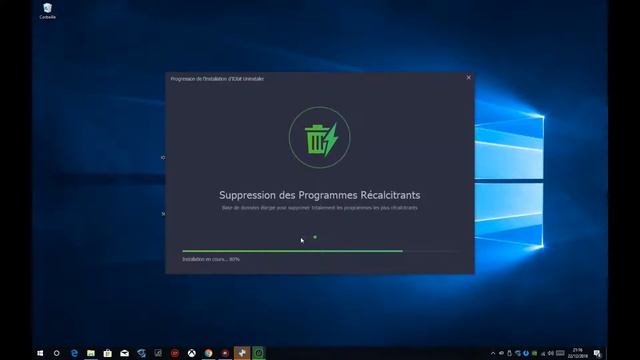
Task: Open the Xbox app on taskbar
Action: (x=191, y=353)
